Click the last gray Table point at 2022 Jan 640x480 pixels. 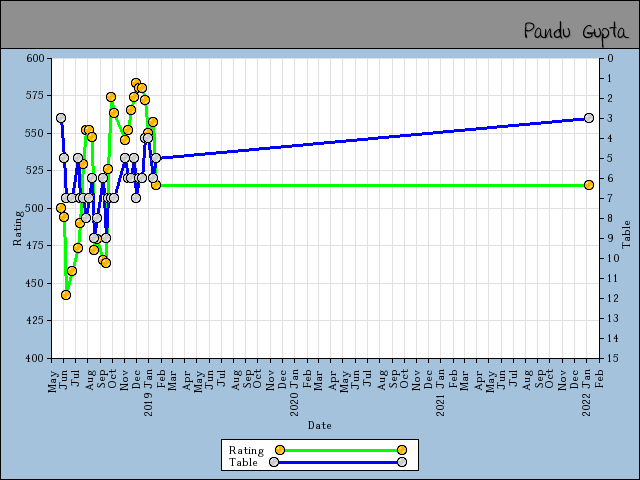tap(589, 118)
